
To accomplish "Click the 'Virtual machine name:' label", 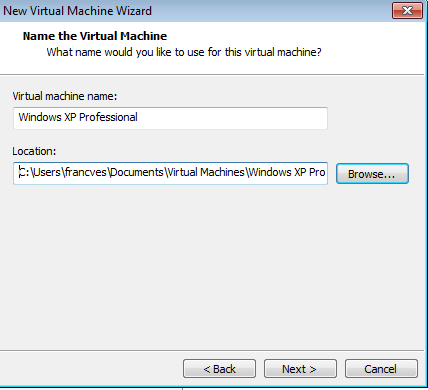I will (x=65, y=96).
